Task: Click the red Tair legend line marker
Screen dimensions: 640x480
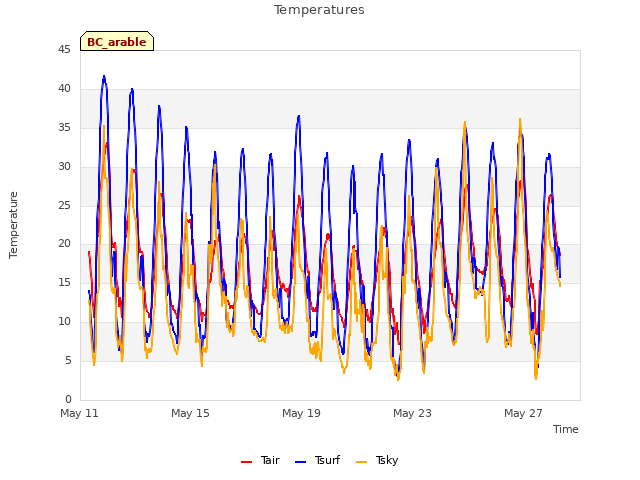Action: (247, 462)
